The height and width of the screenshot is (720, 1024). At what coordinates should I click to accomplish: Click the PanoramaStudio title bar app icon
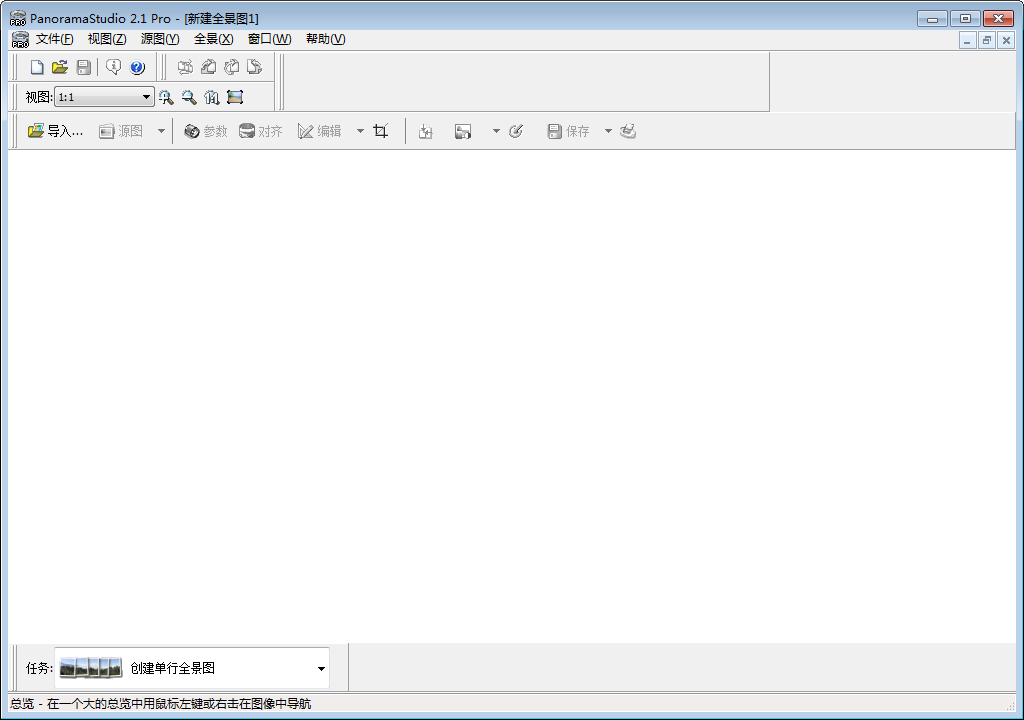[x=18, y=18]
